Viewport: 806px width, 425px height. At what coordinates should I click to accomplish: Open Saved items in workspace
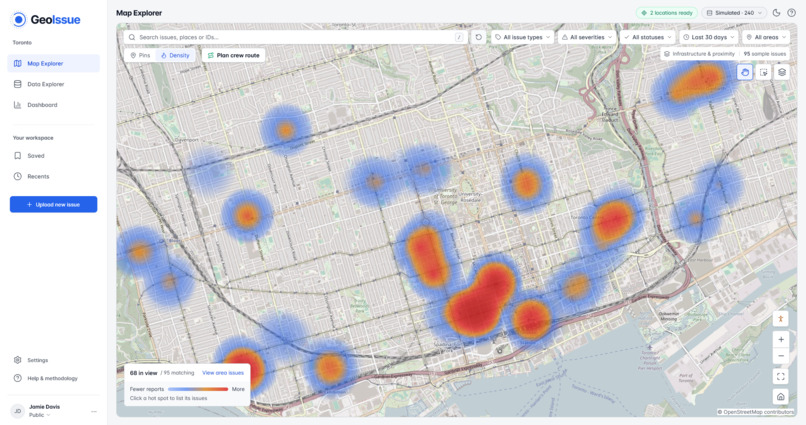pyautogui.click(x=53, y=156)
